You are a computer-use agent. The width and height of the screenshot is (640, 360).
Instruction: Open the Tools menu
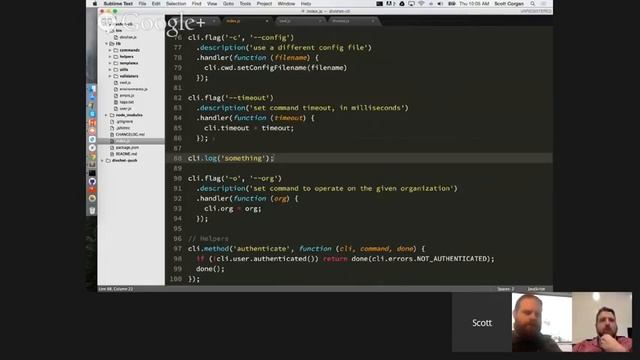click(245, 4)
